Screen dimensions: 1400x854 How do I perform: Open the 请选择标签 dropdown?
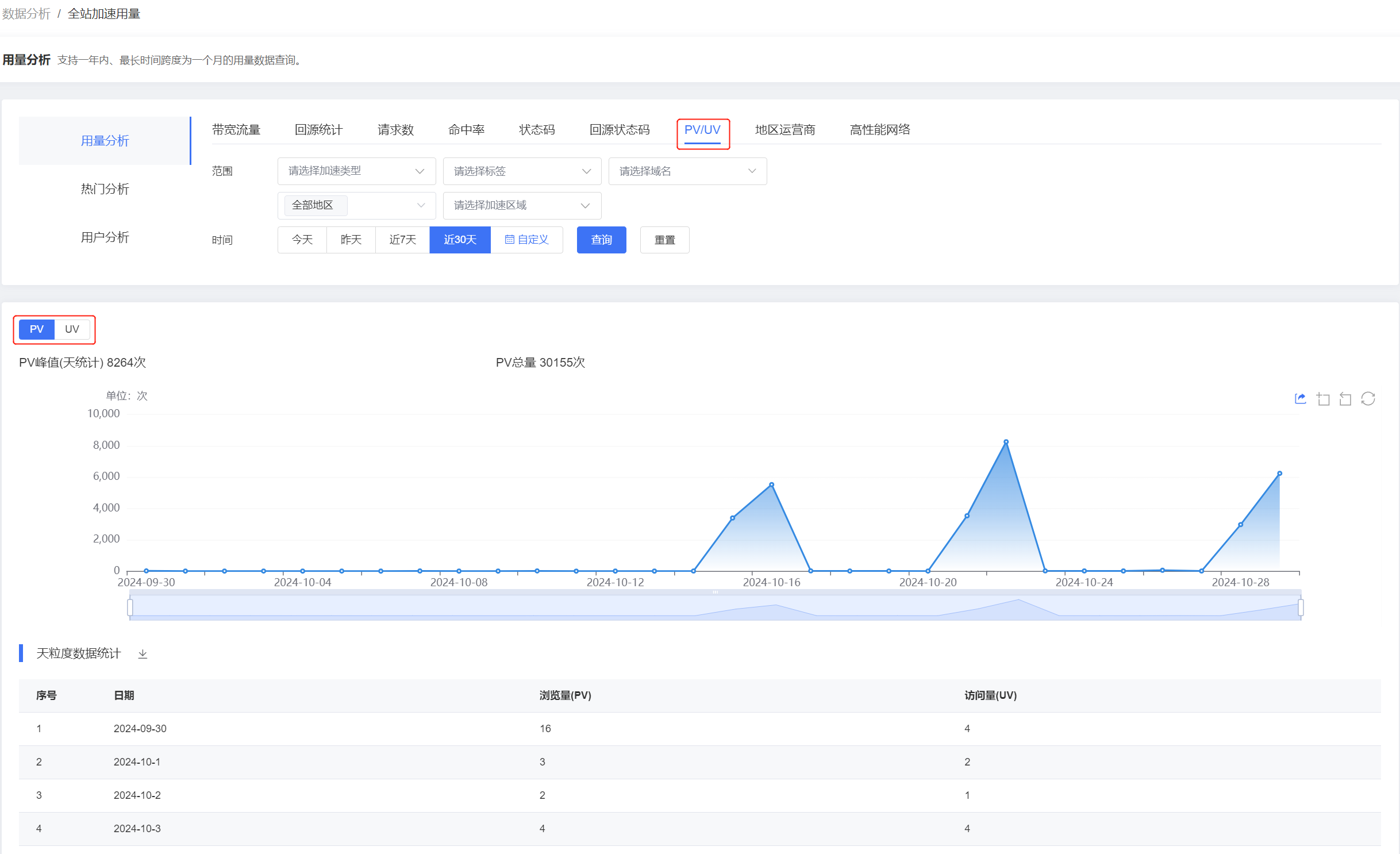click(x=522, y=171)
